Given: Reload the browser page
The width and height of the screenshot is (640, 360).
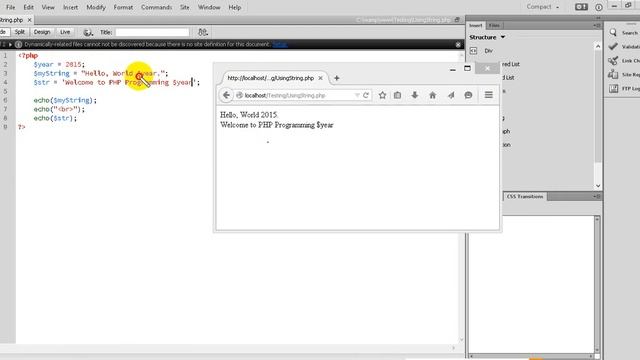Looking at the screenshot, I should click(x=366, y=95).
